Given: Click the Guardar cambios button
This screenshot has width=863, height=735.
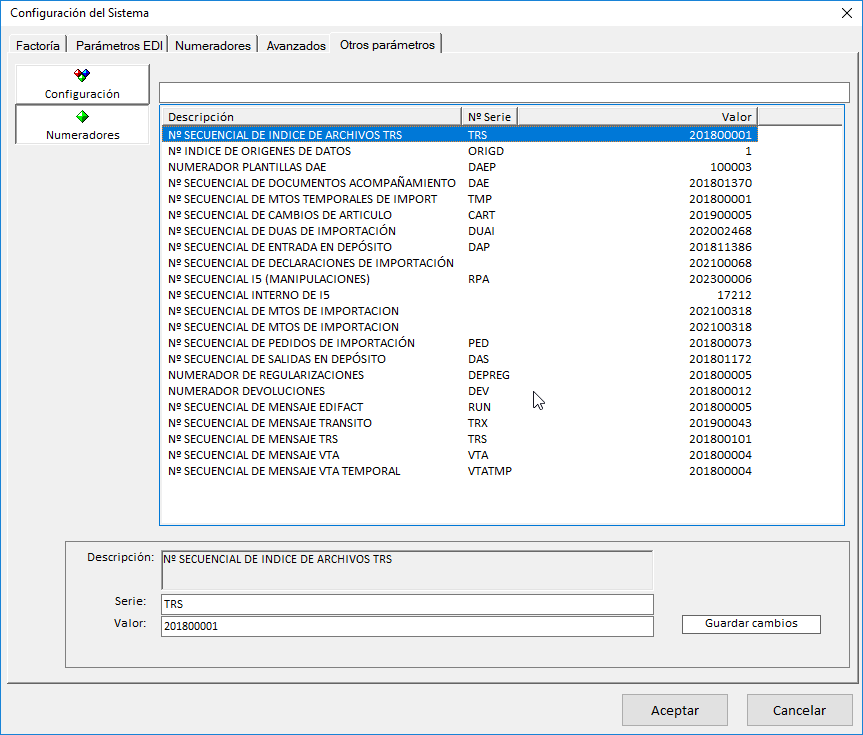Looking at the screenshot, I should [751, 623].
